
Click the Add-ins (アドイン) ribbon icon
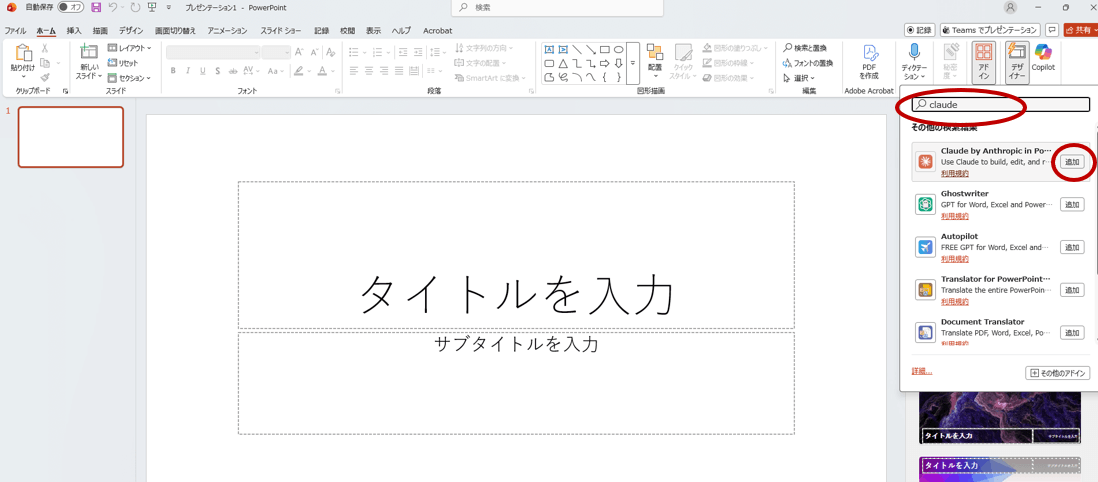[984, 60]
